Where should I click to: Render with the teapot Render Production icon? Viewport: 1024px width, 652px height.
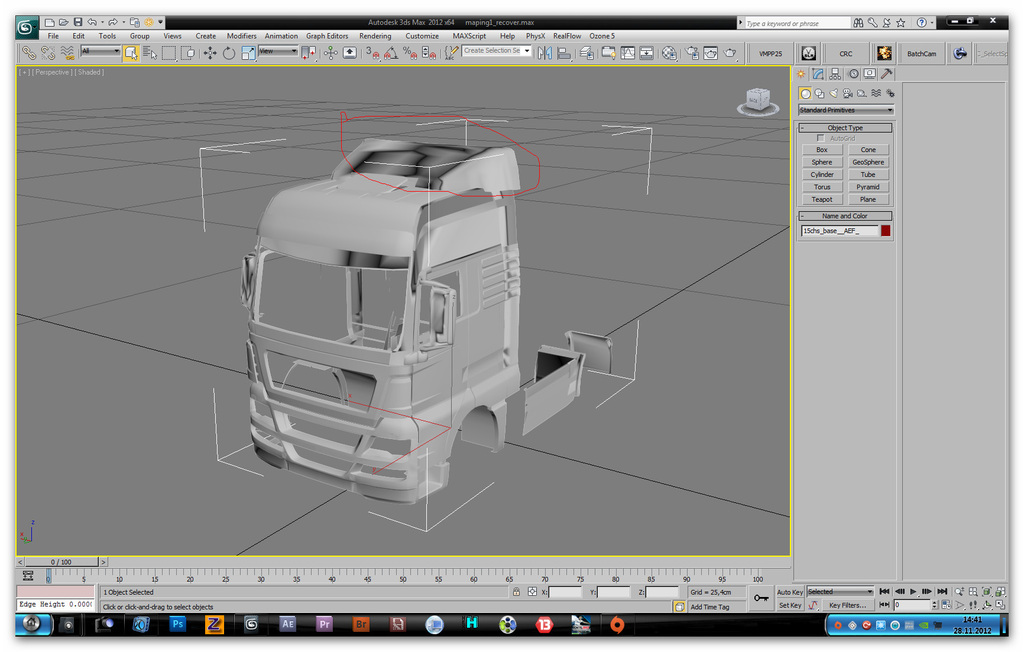pyautogui.click(x=730, y=53)
